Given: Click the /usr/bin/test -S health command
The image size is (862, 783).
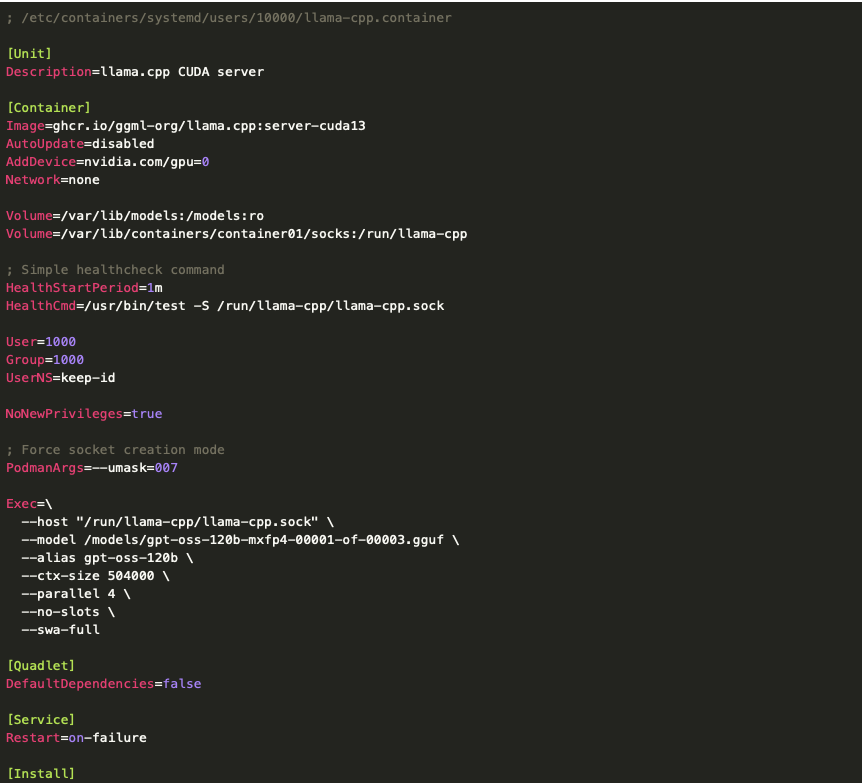Looking at the screenshot, I should coord(264,306).
